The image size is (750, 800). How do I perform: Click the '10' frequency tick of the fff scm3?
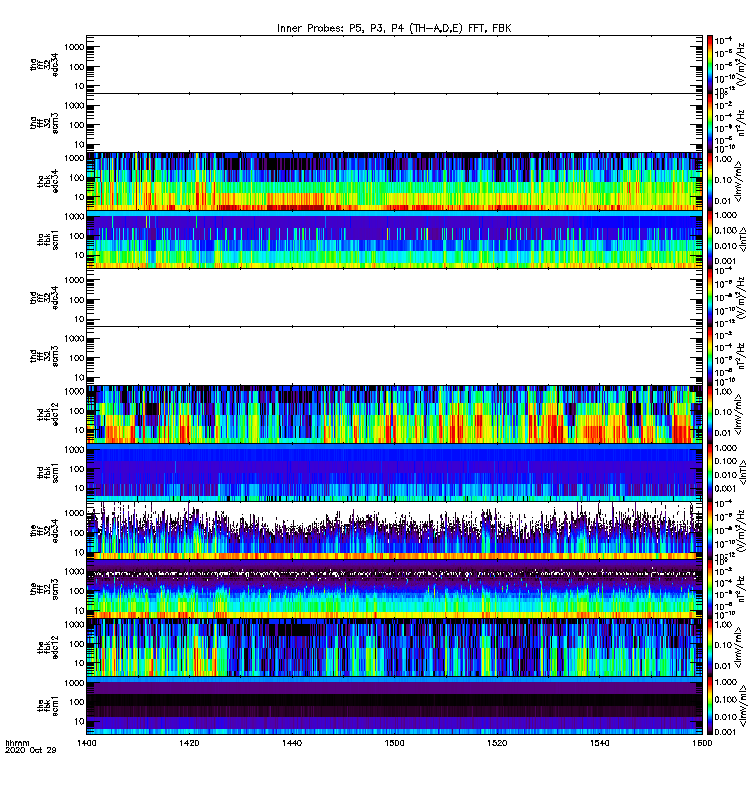[x=79, y=611]
